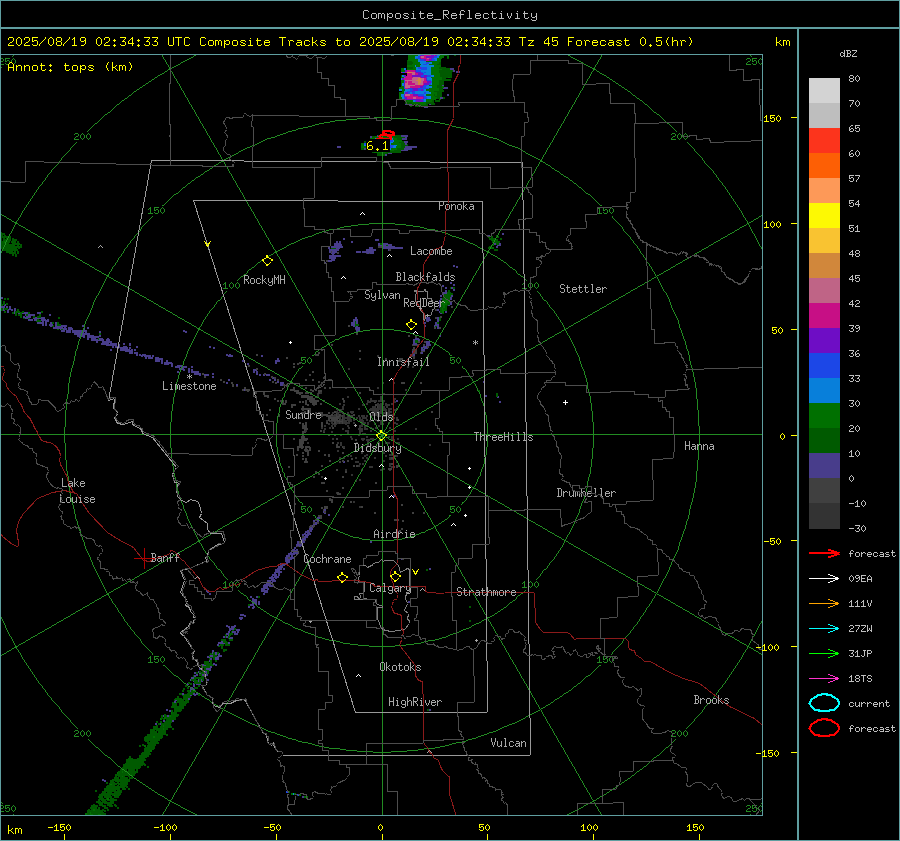Click the Hanna city label

pyautogui.click(x=699, y=446)
